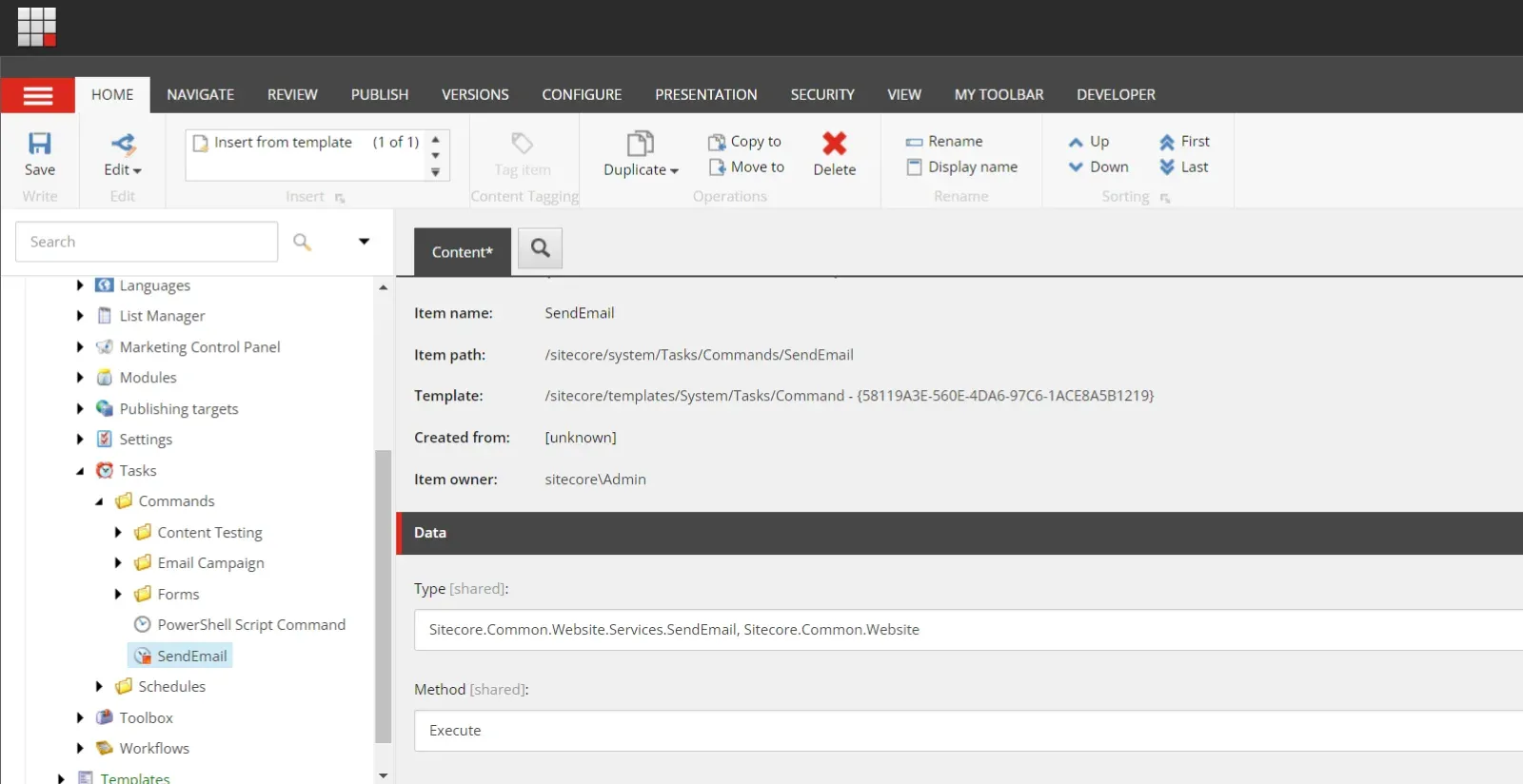
Task: Click the Edit lock icon
Action: pyautogui.click(x=123, y=144)
